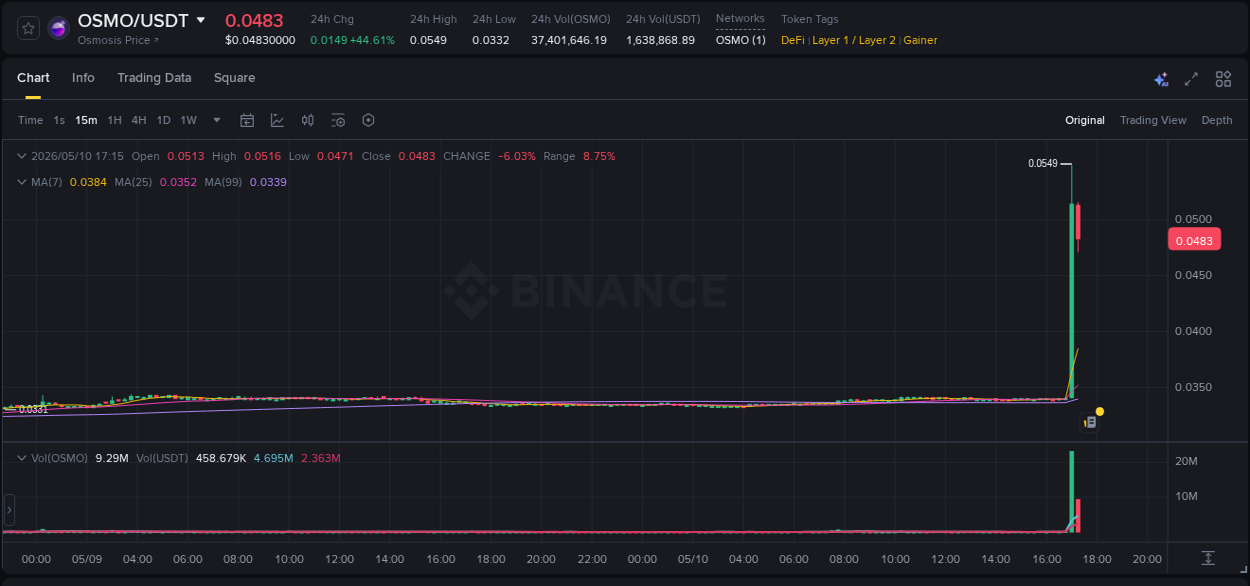The height and width of the screenshot is (586, 1250).
Task: Click the 0.0483 current price tag on axis
Action: click(1194, 241)
